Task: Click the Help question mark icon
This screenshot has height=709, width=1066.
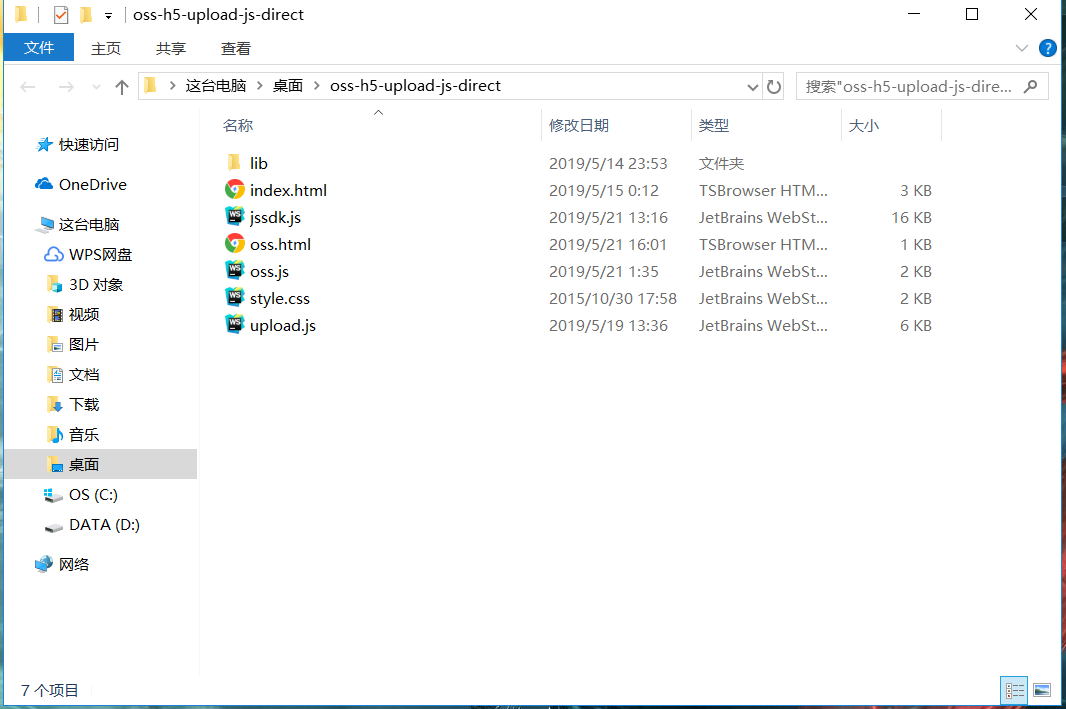Action: tap(1047, 47)
